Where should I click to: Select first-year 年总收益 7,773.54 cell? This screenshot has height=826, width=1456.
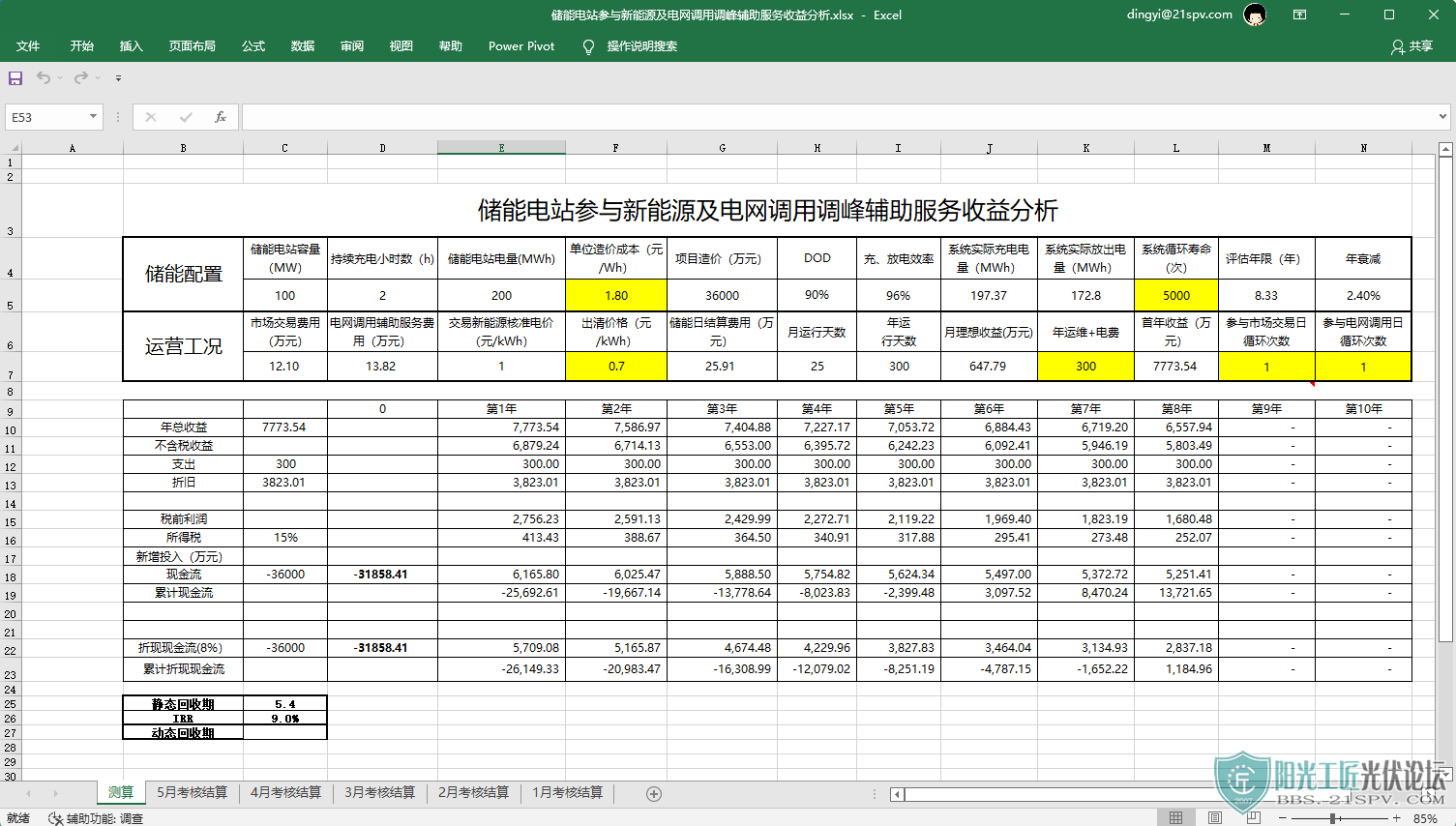tap(501, 427)
